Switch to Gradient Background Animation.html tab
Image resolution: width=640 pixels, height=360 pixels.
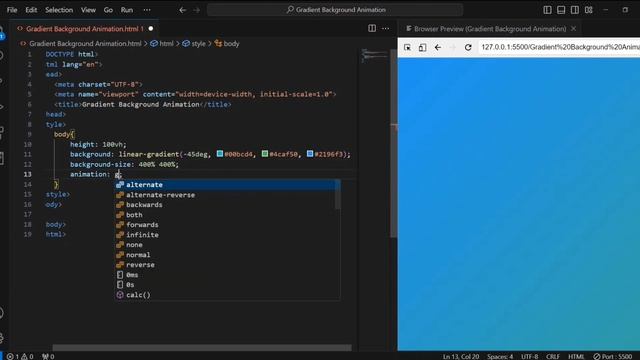(84, 29)
